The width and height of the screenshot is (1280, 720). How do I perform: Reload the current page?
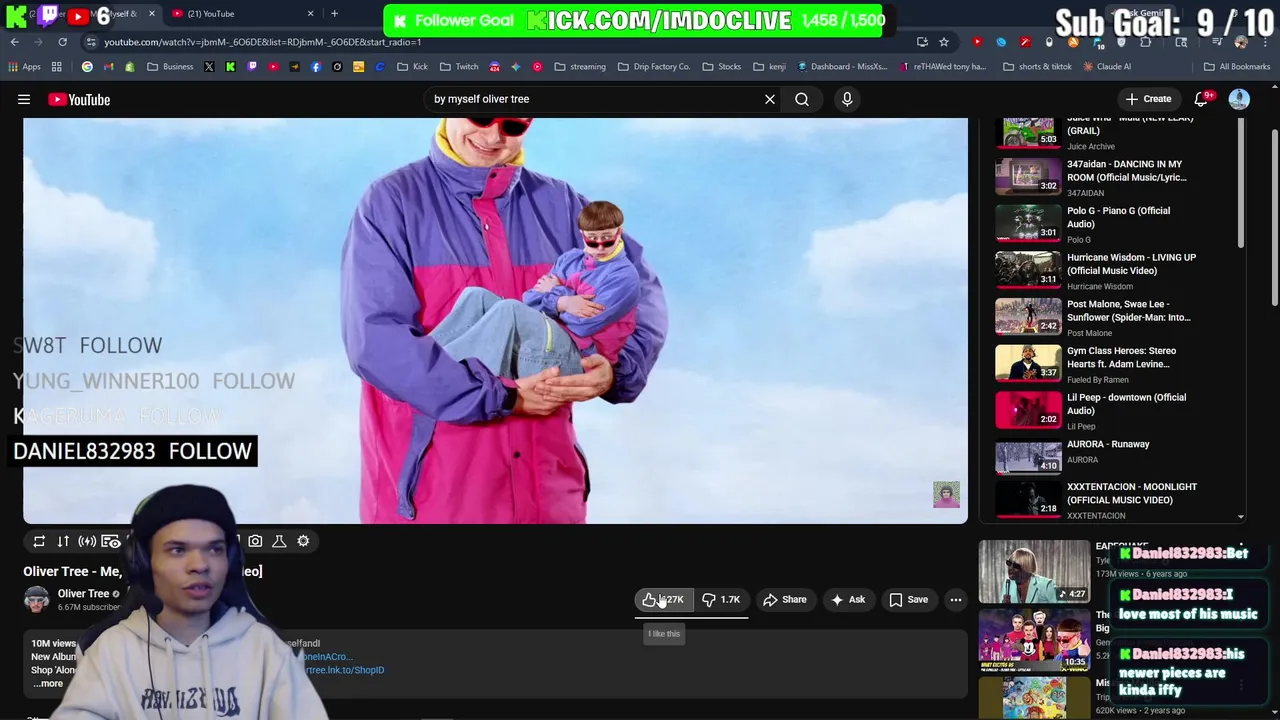point(62,42)
